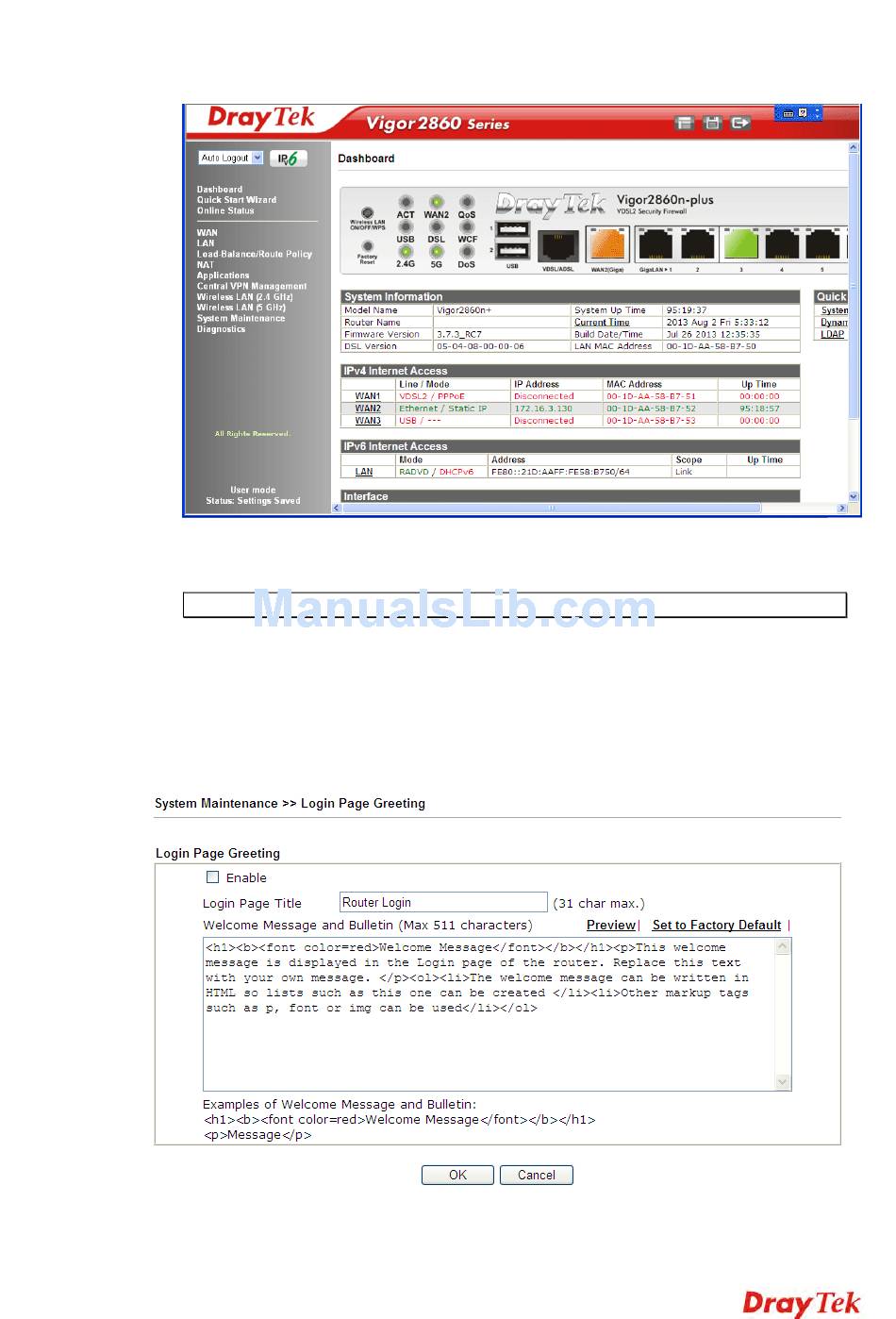896x1319 pixels.
Task: Click the USB LED indicator
Action: (x=406, y=226)
